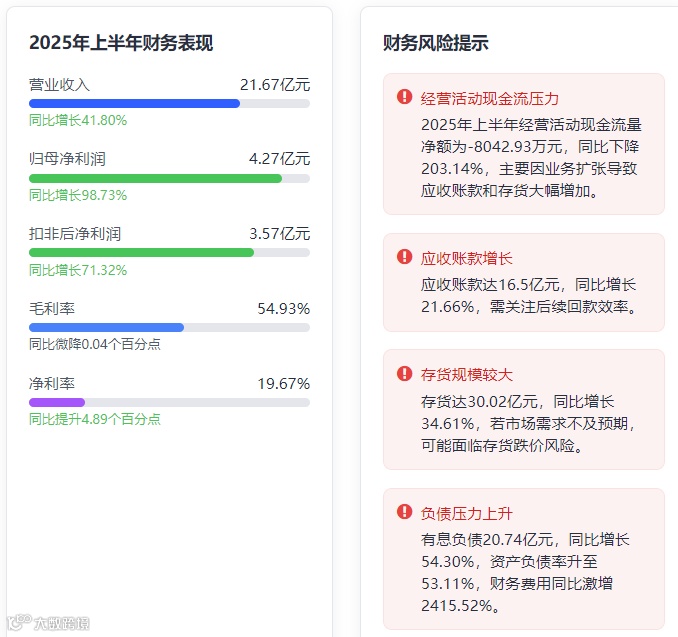Click the blue 营业收入 progress bar
This screenshot has width=678, height=637.
135,103
